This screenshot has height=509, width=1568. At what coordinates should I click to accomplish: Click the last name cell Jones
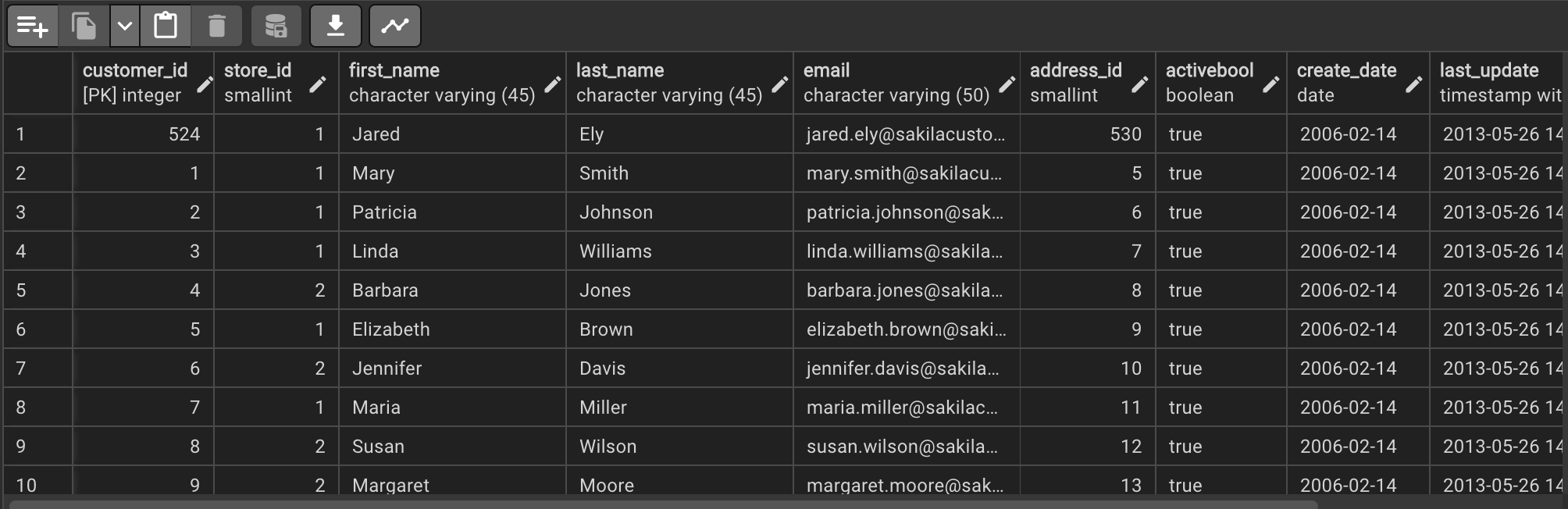pos(679,290)
